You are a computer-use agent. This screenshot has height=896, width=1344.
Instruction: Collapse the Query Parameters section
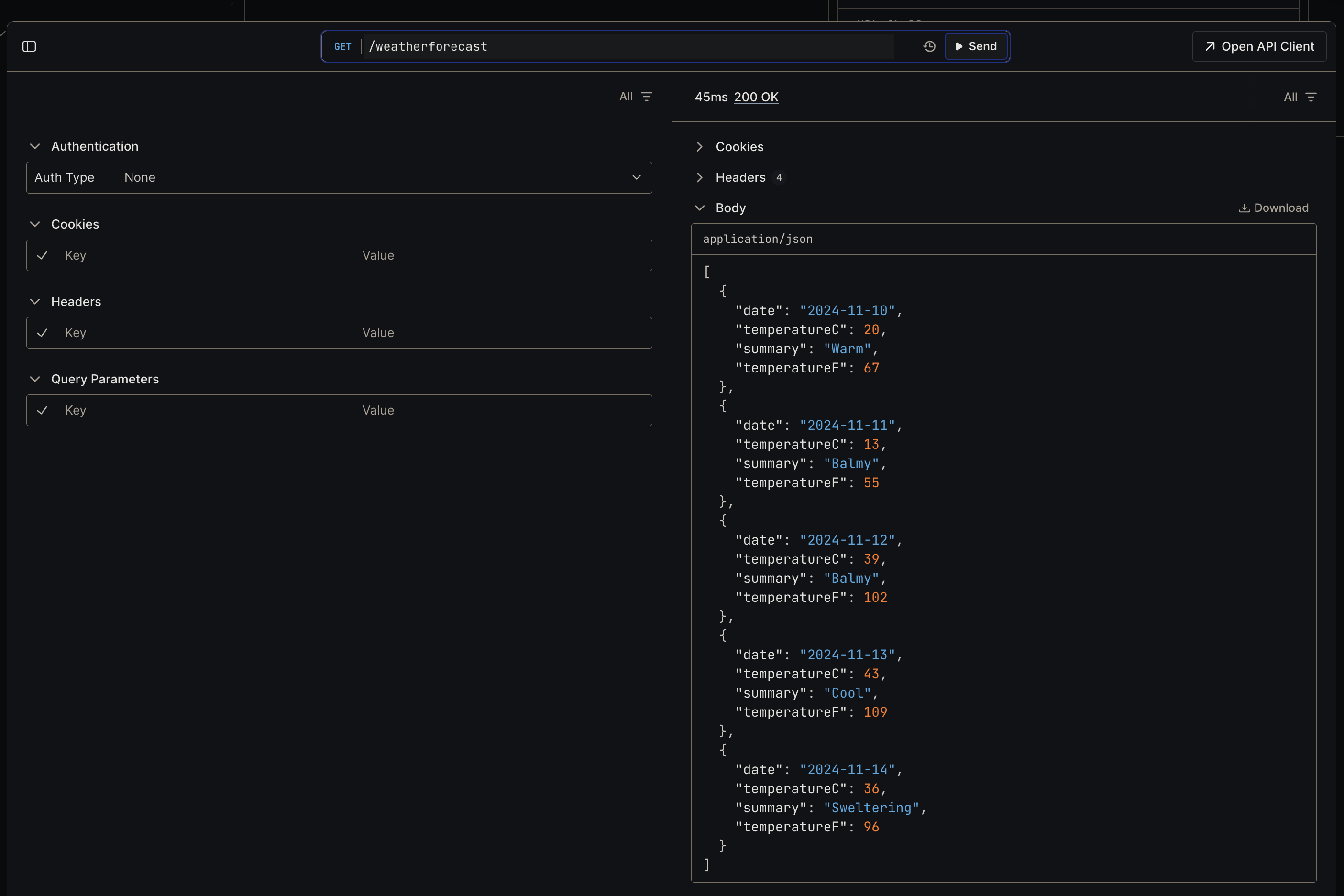pos(94,380)
